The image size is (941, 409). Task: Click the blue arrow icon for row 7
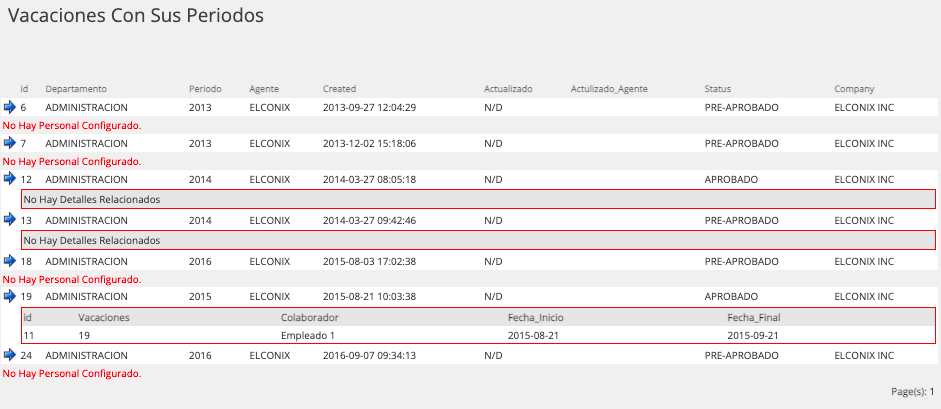pos(9,143)
